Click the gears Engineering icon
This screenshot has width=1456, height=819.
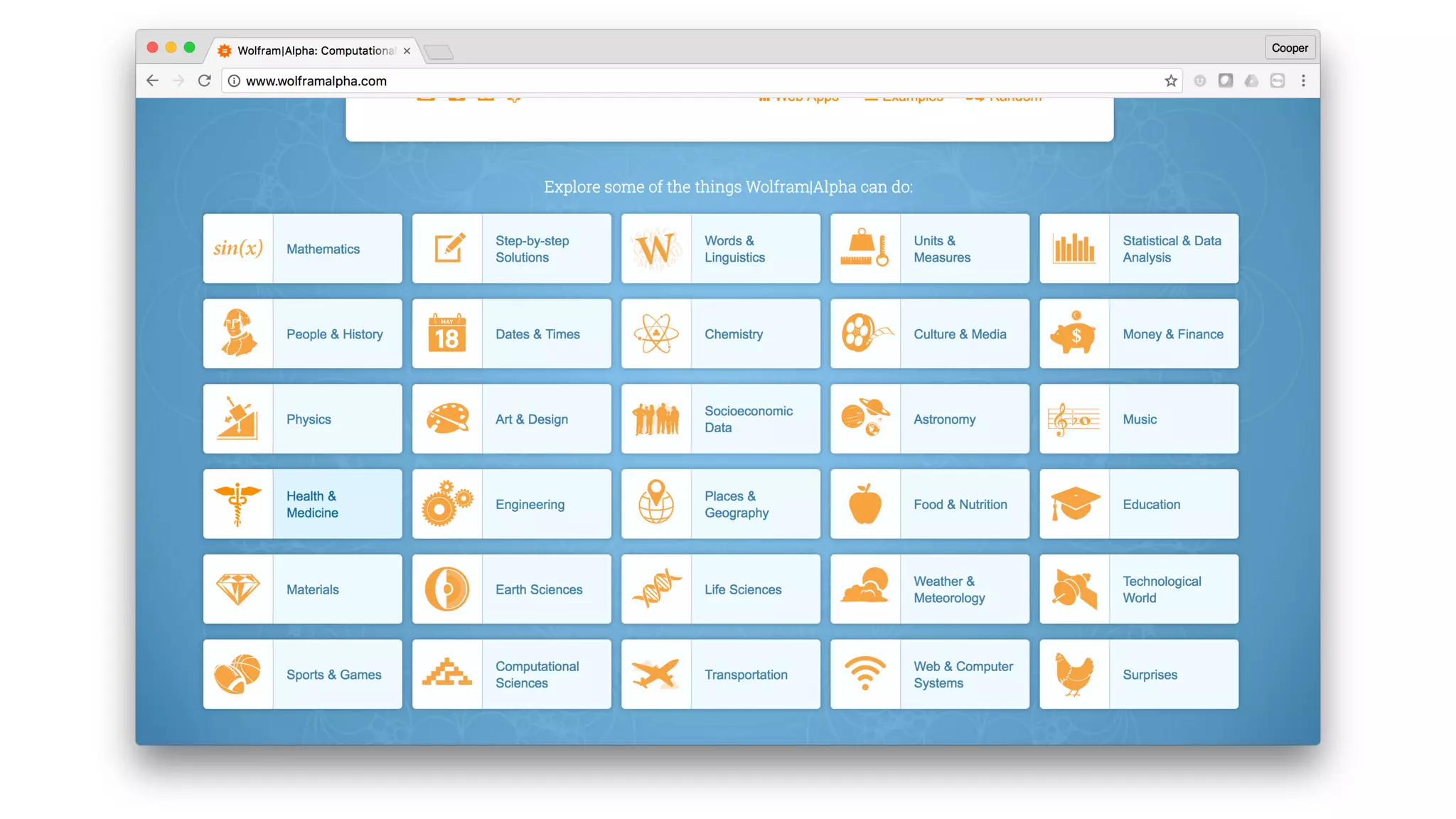(x=447, y=503)
